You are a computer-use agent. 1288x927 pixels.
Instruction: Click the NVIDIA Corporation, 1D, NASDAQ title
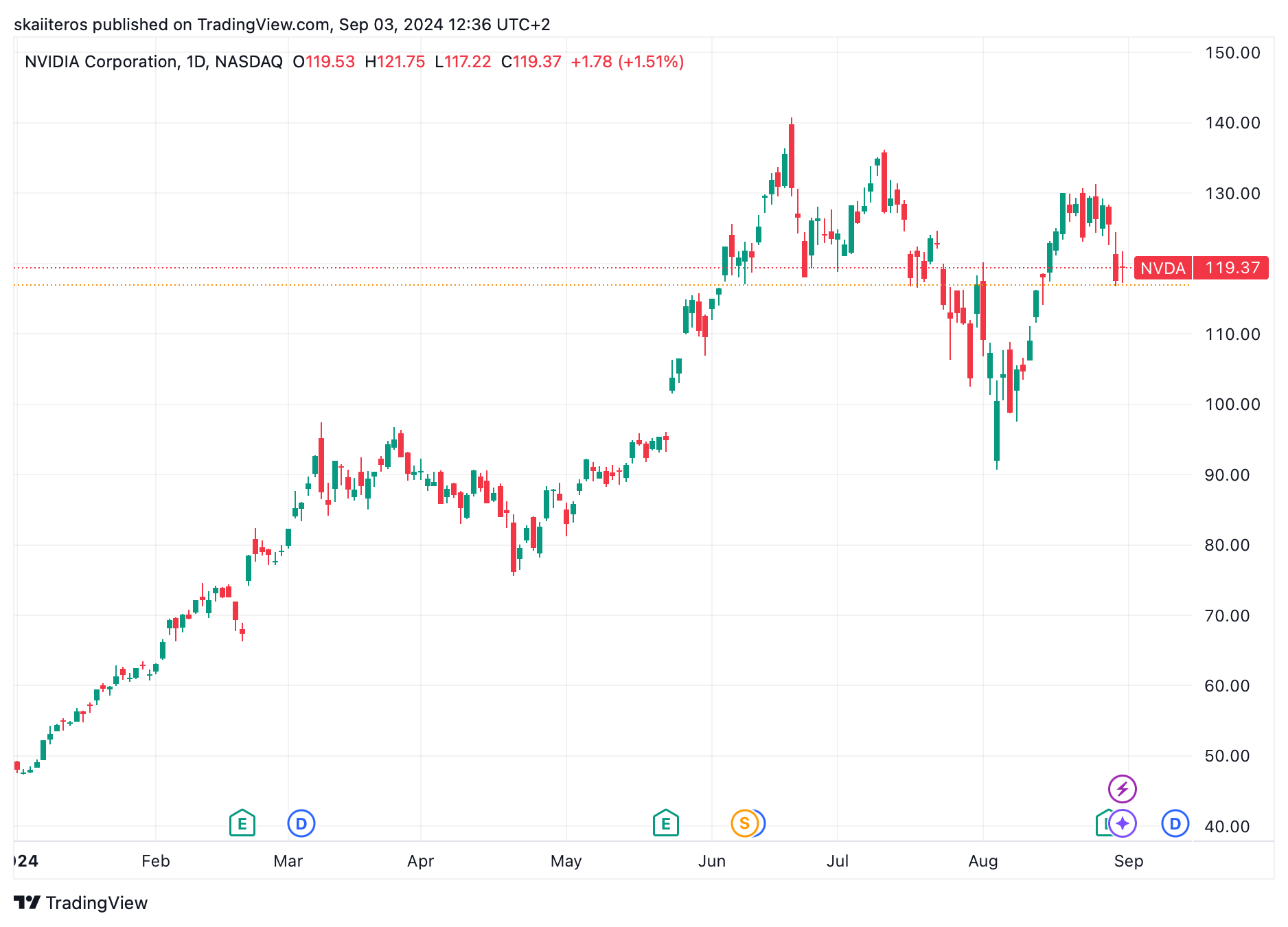(x=154, y=62)
